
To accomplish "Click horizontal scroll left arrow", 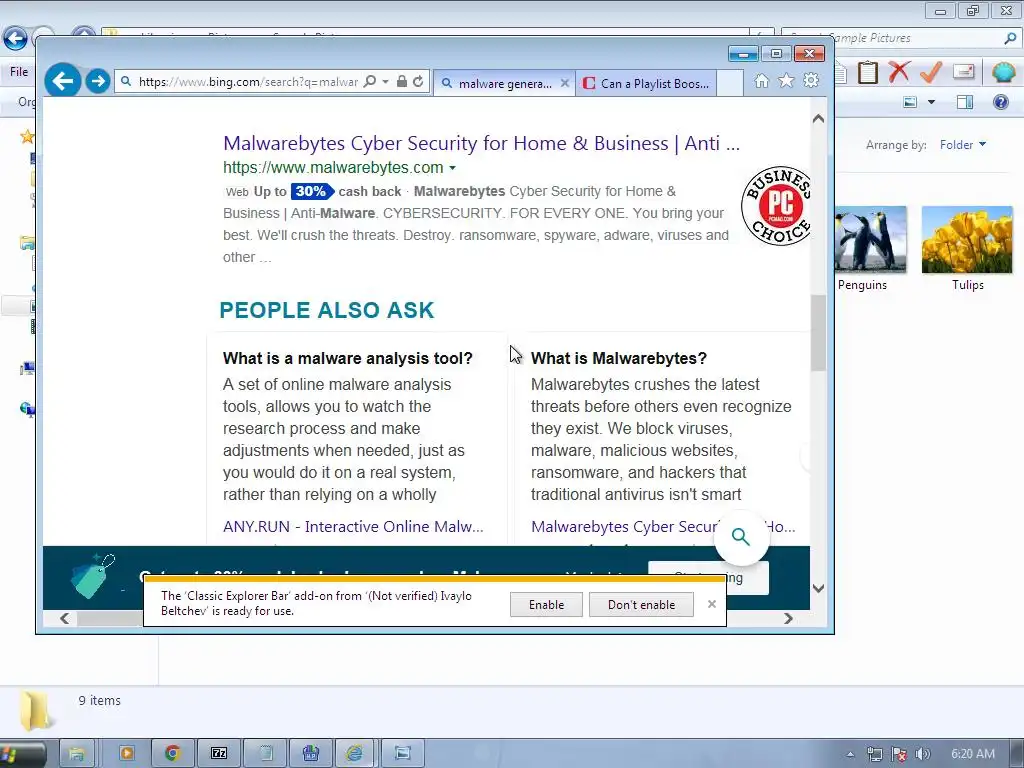I will point(64,618).
